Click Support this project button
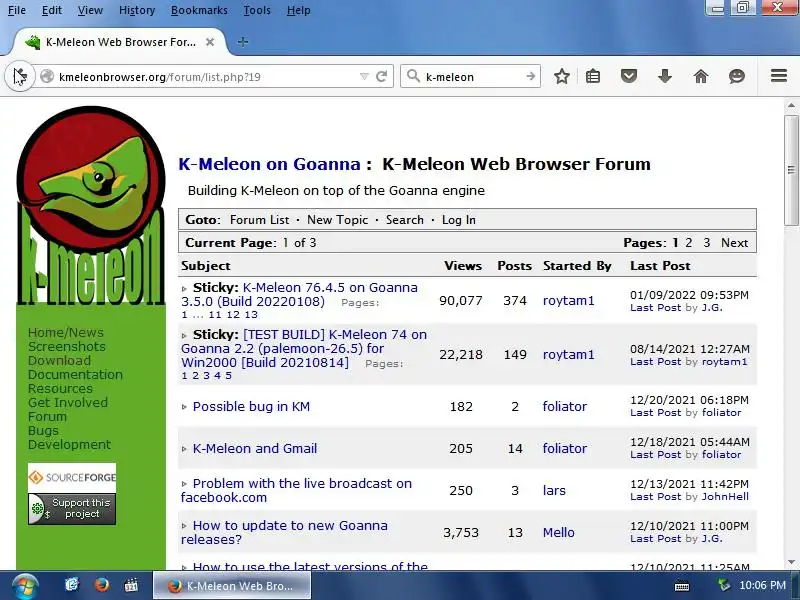Screen dimensions: 800x600 click(72, 509)
